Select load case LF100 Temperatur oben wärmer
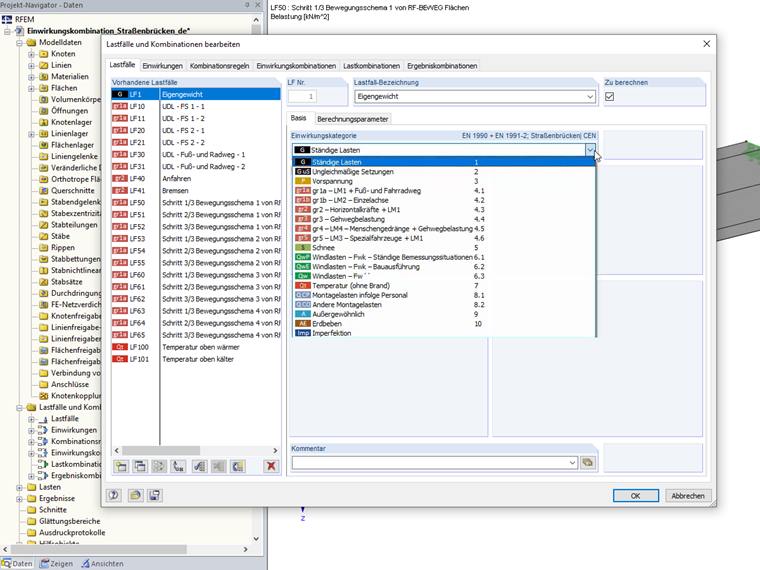This screenshot has height=570, width=760. click(x=196, y=347)
